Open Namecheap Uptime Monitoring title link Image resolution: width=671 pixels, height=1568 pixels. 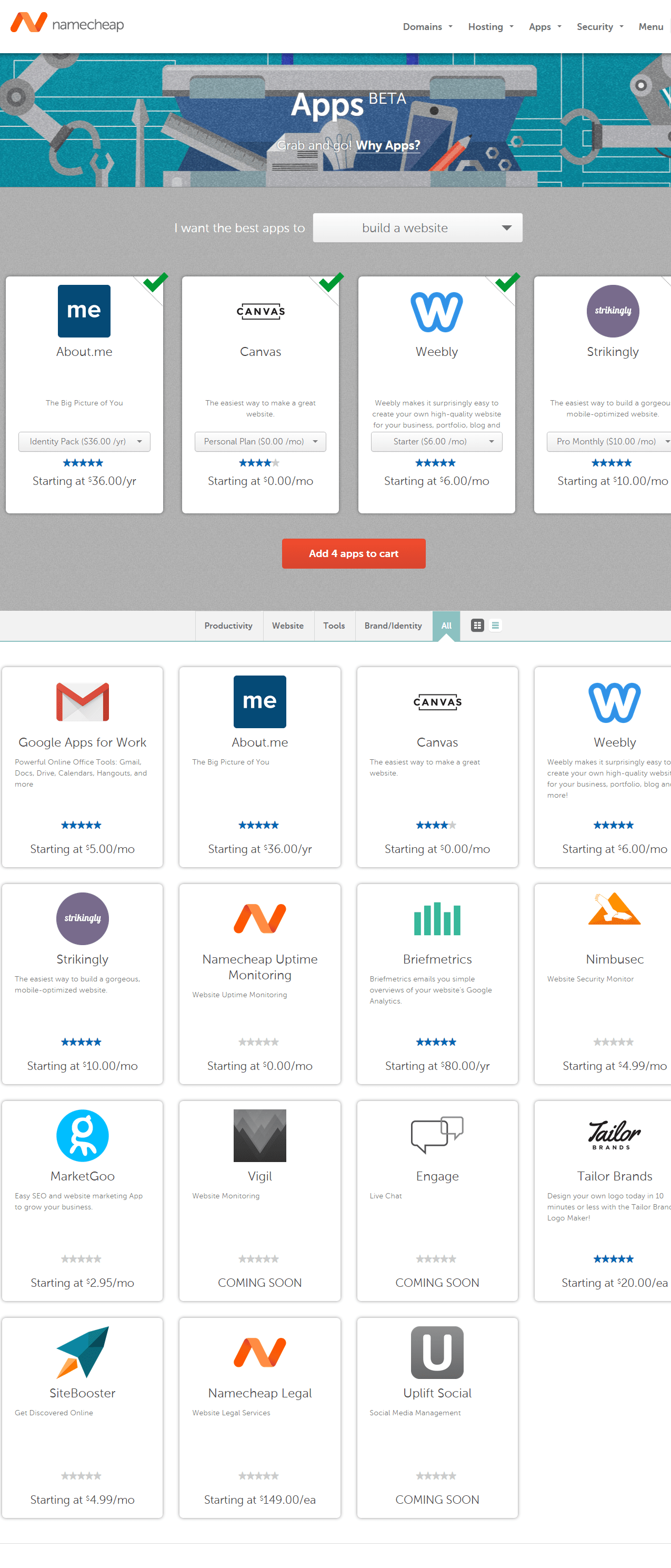260,967
